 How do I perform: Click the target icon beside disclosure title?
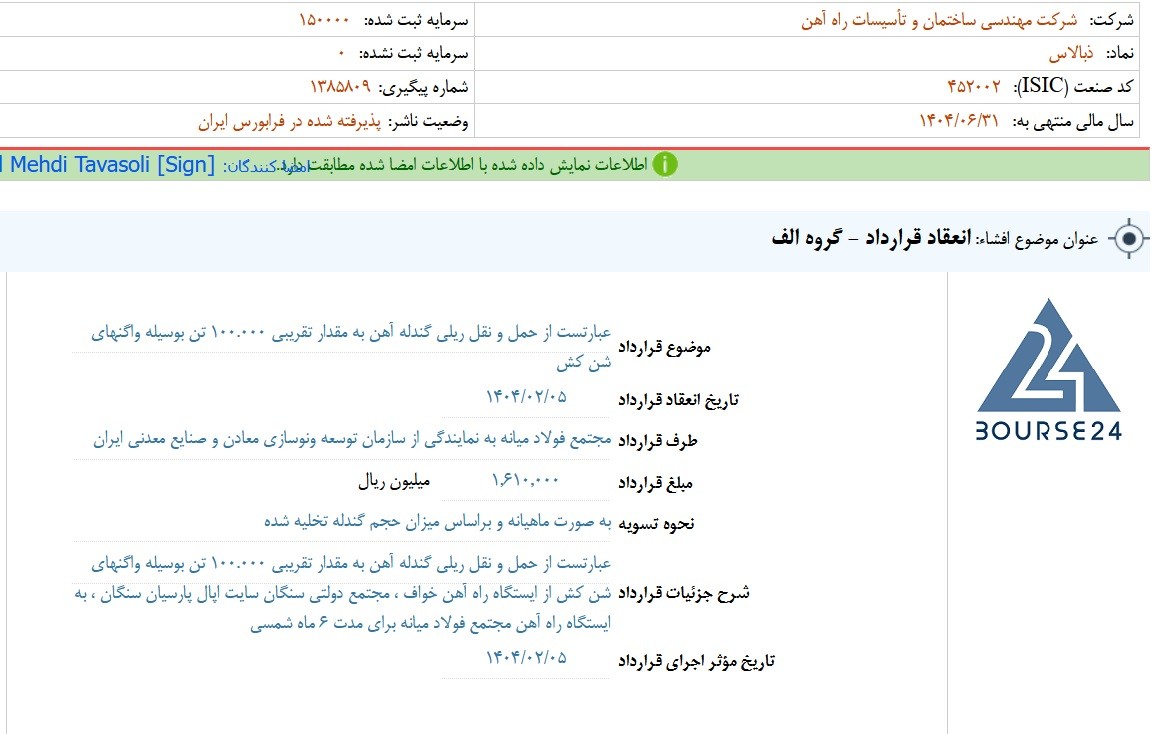click(x=1128, y=239)
